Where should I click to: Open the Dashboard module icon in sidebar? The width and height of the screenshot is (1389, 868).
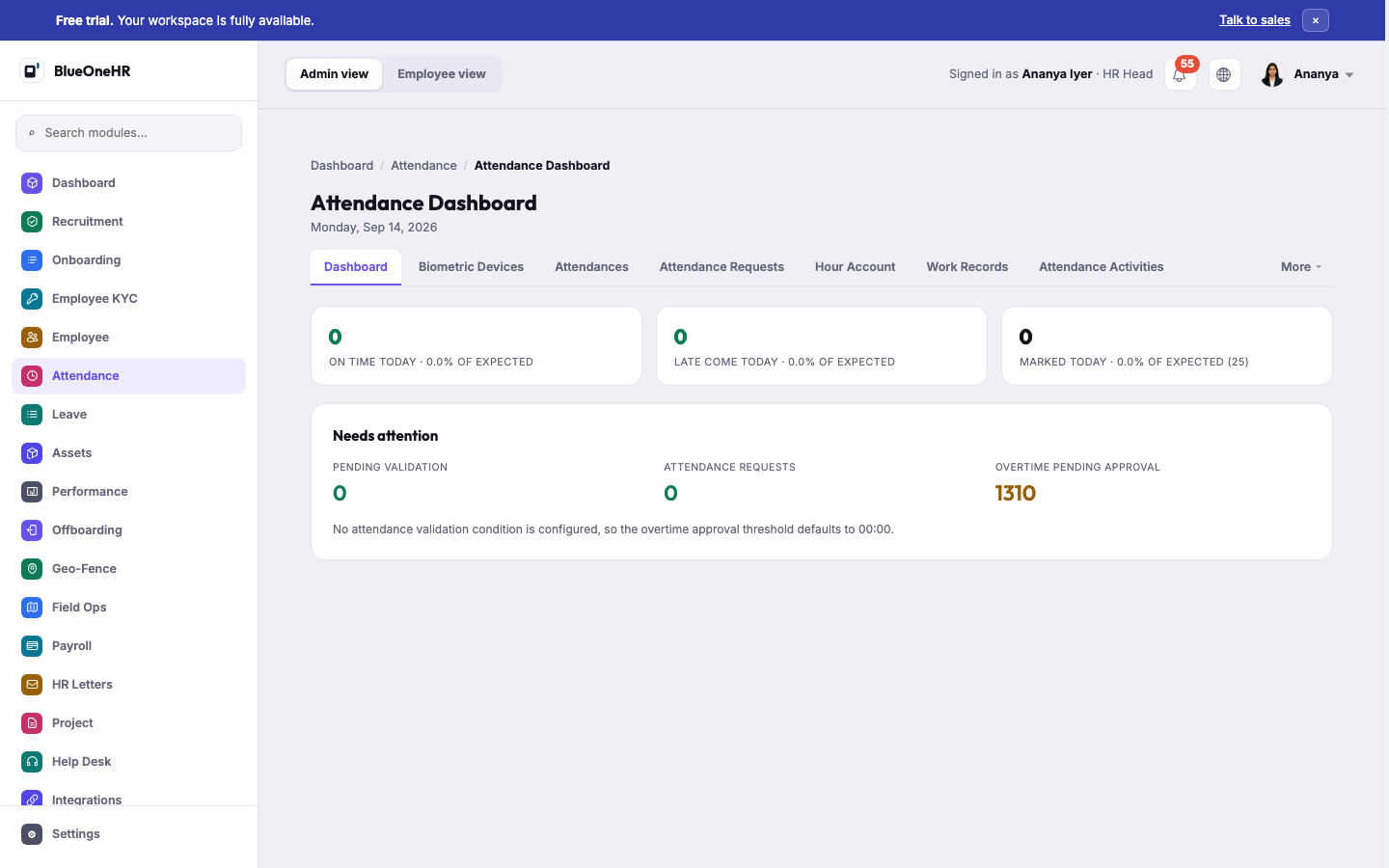click(32, 182)
